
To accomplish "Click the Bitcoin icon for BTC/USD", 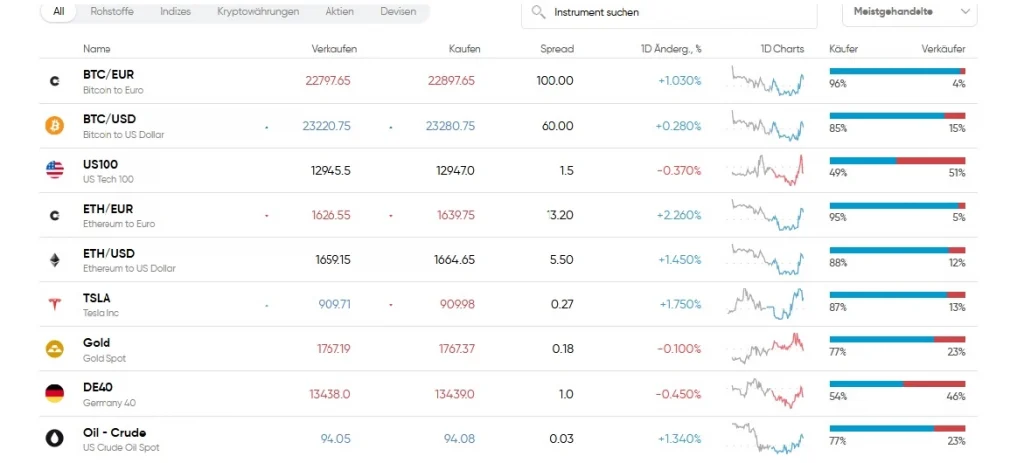I will tap(54, 126).
